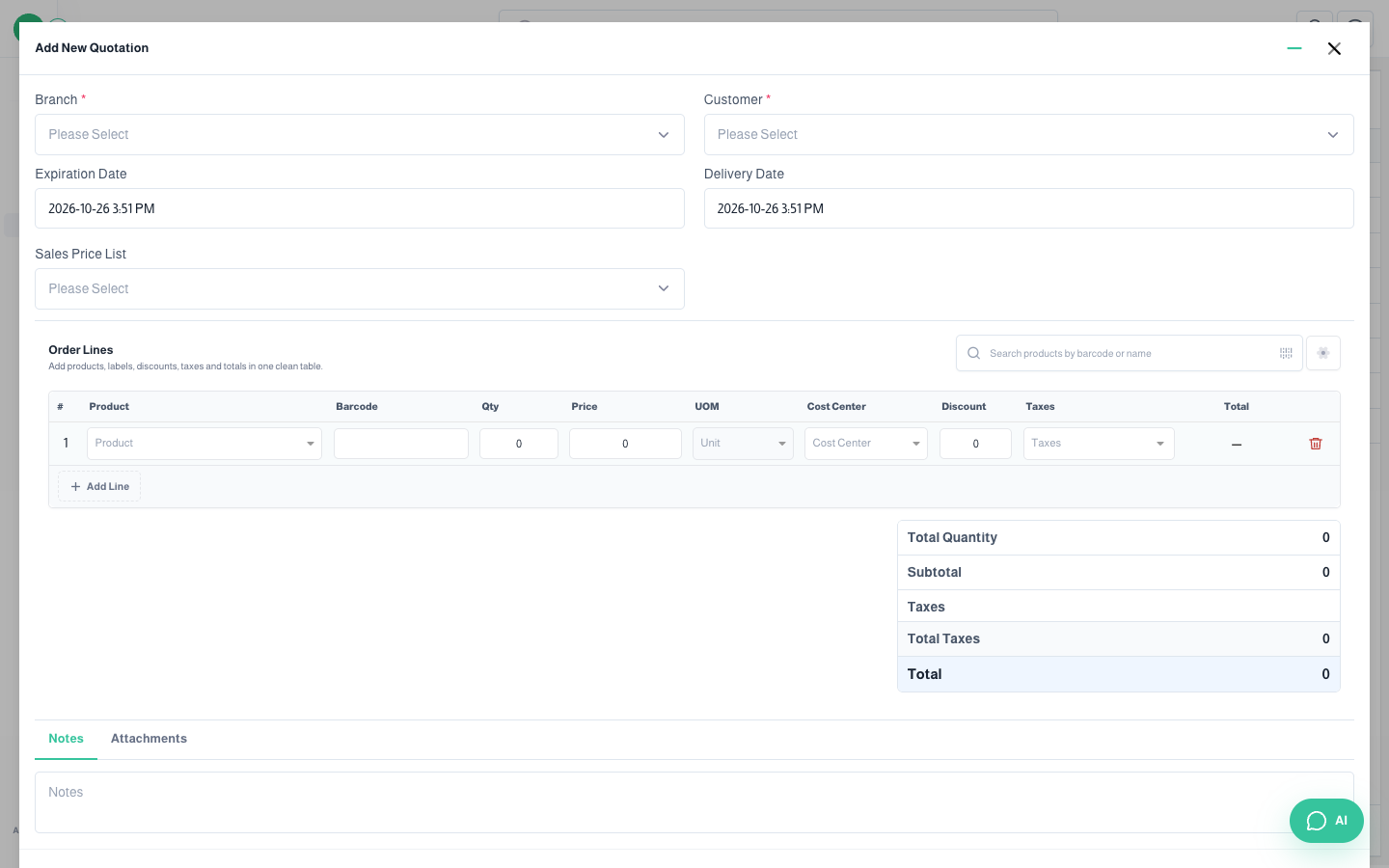Switch to the Notes tab

pos(67,739)
